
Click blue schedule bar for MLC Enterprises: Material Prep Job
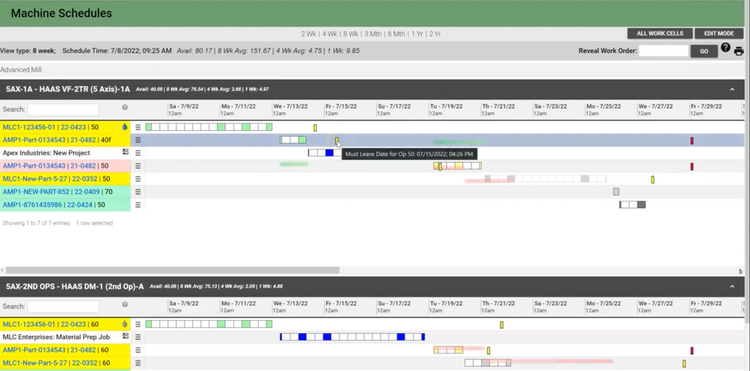(x=352, y=337)
